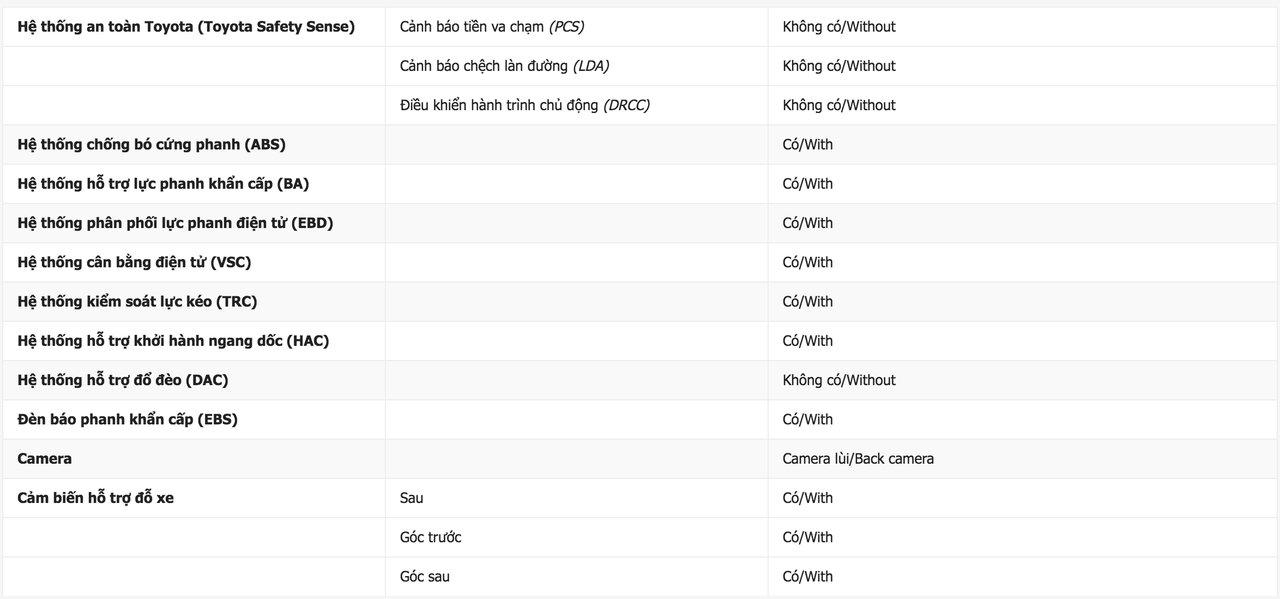Viewport: 1280px width, 599px height.
Task: Click the Không có/Without value for DAC
Action: click(839, 380)
